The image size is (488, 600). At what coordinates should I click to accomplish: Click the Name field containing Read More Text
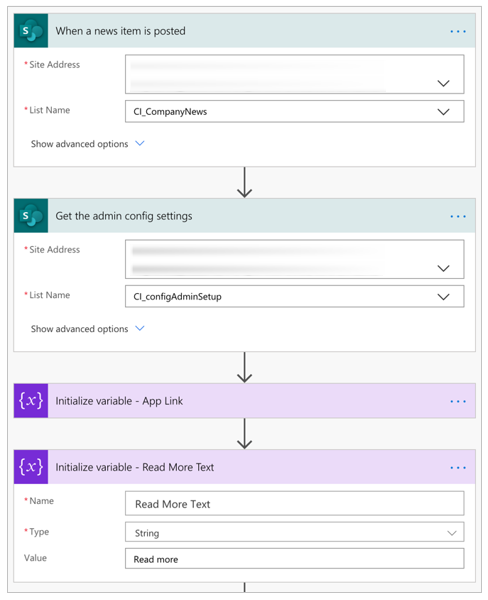(x=294, y=504)
